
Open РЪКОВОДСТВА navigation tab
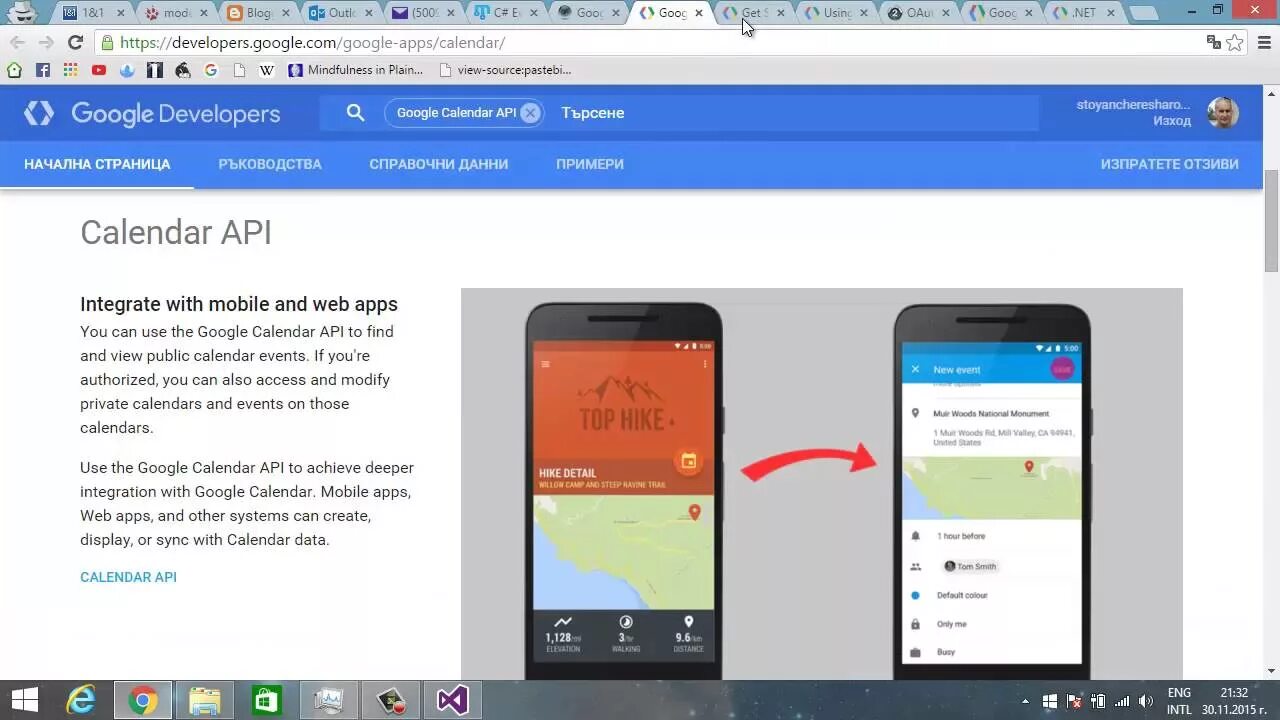[270, 164]
